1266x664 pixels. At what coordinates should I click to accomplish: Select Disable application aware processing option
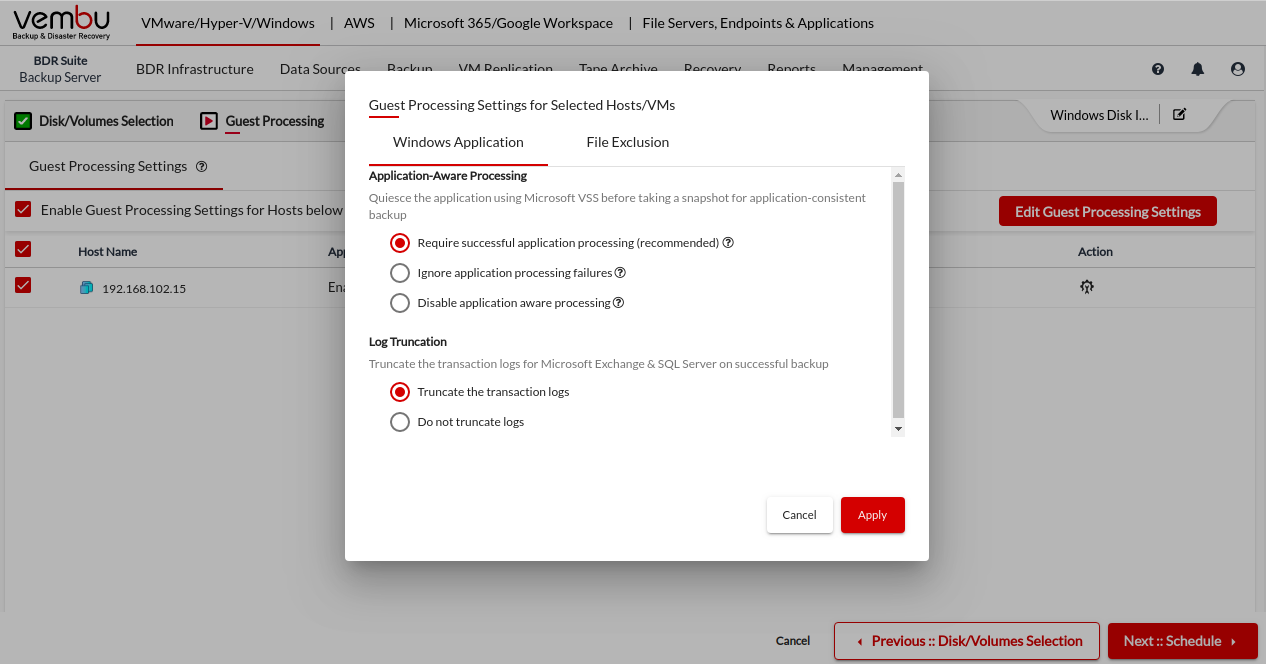coord(400,303)
